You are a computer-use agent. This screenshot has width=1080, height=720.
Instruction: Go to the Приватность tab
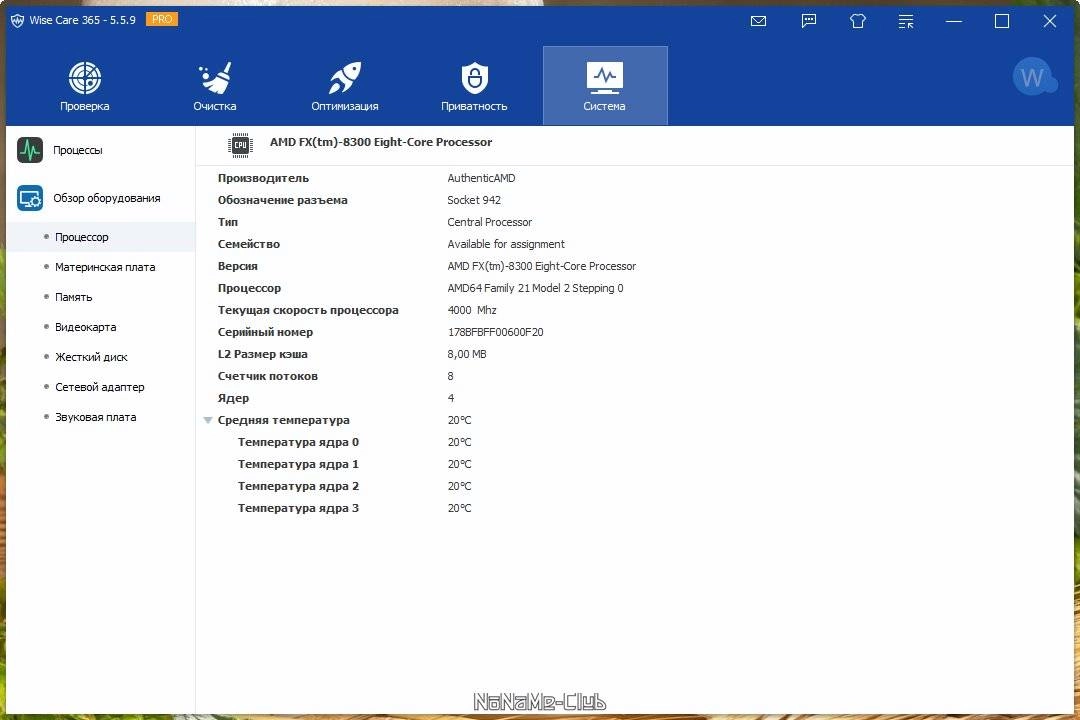tap(474, 86)
